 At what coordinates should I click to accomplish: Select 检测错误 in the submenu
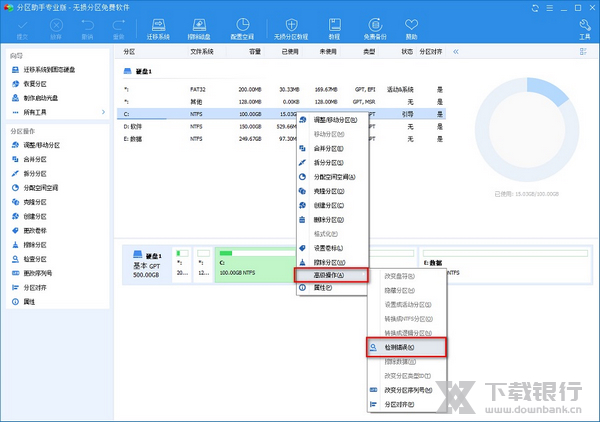click(x=402, y=347)
